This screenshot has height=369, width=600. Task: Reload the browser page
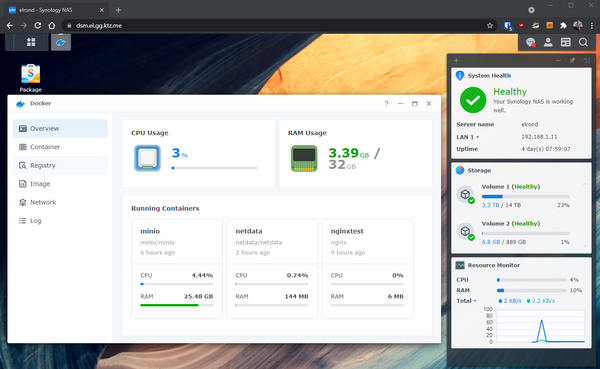[x=38, y=26]
